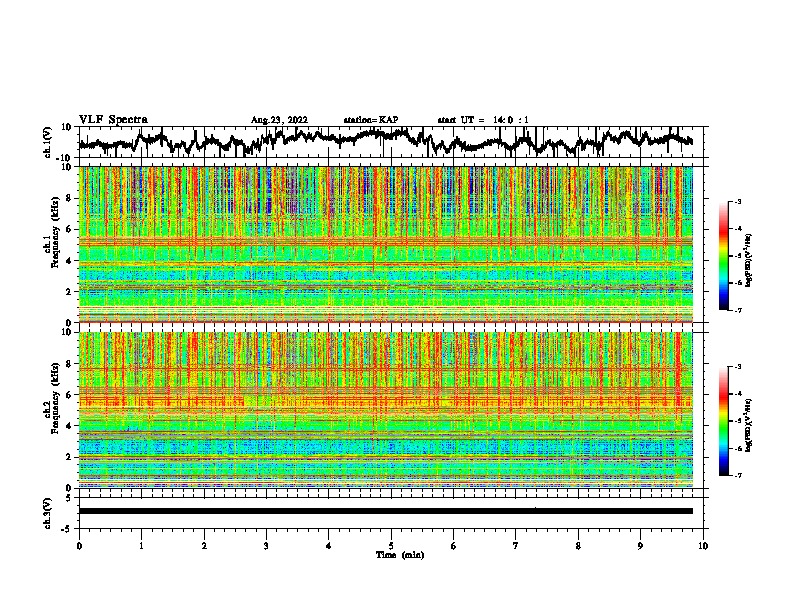Click the time axis tick label "9"
Screen dimensions: 792x612
click(640, 546)
